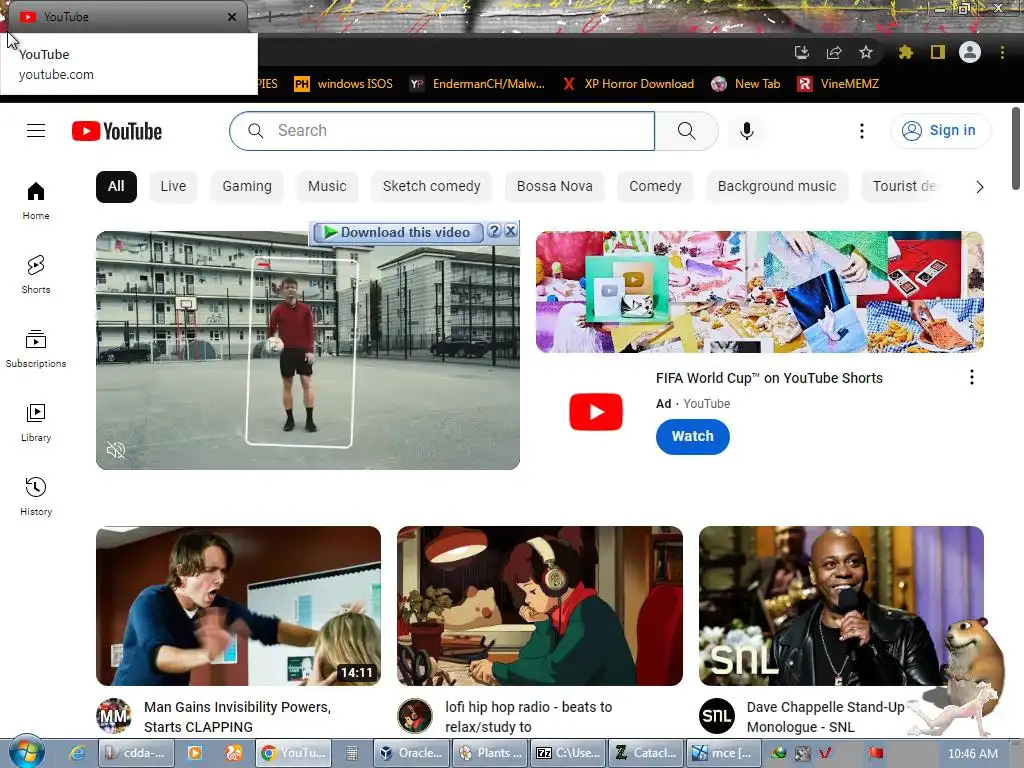The width and height of the screenshot is (1024, 768).
Task: Select the Comedy filter chip
Action: (655, 187)
